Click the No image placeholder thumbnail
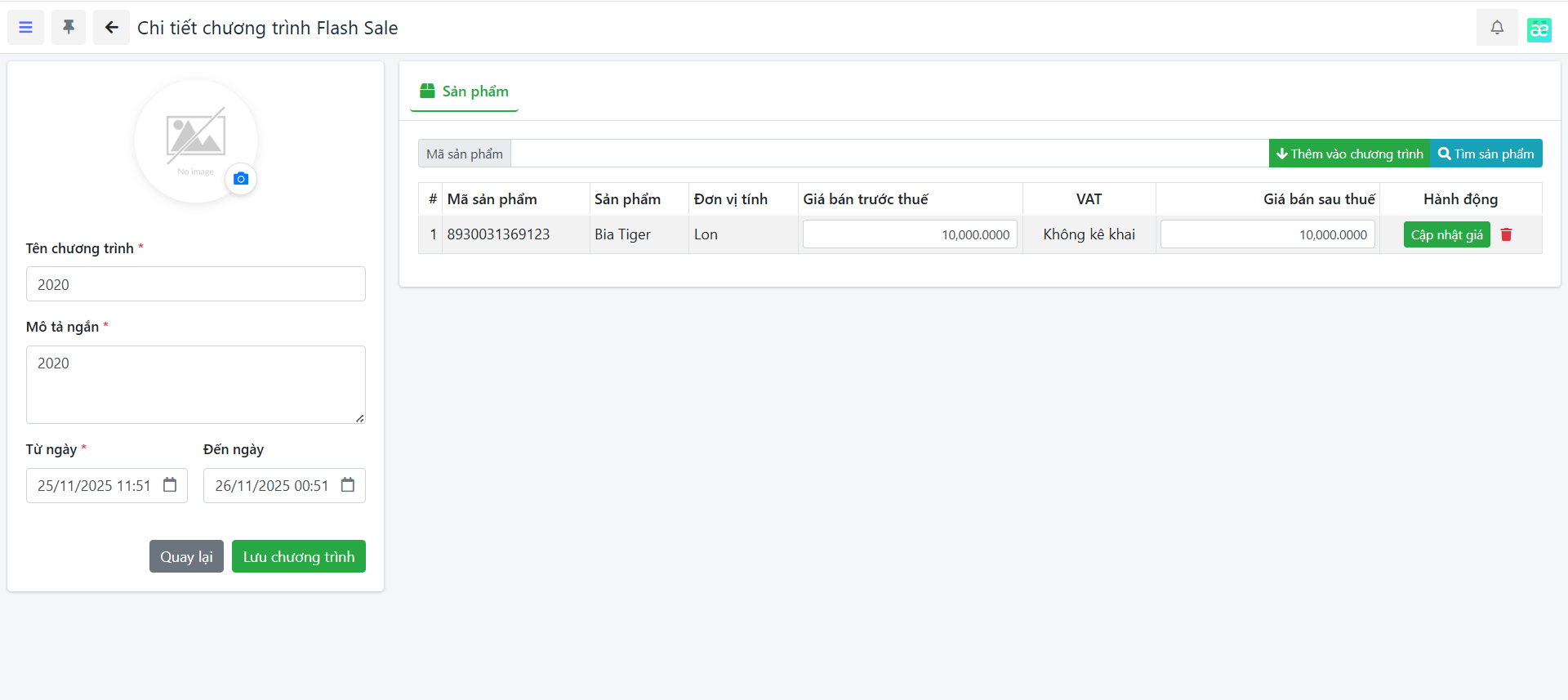1568x700 pixels. click(195, 139)
